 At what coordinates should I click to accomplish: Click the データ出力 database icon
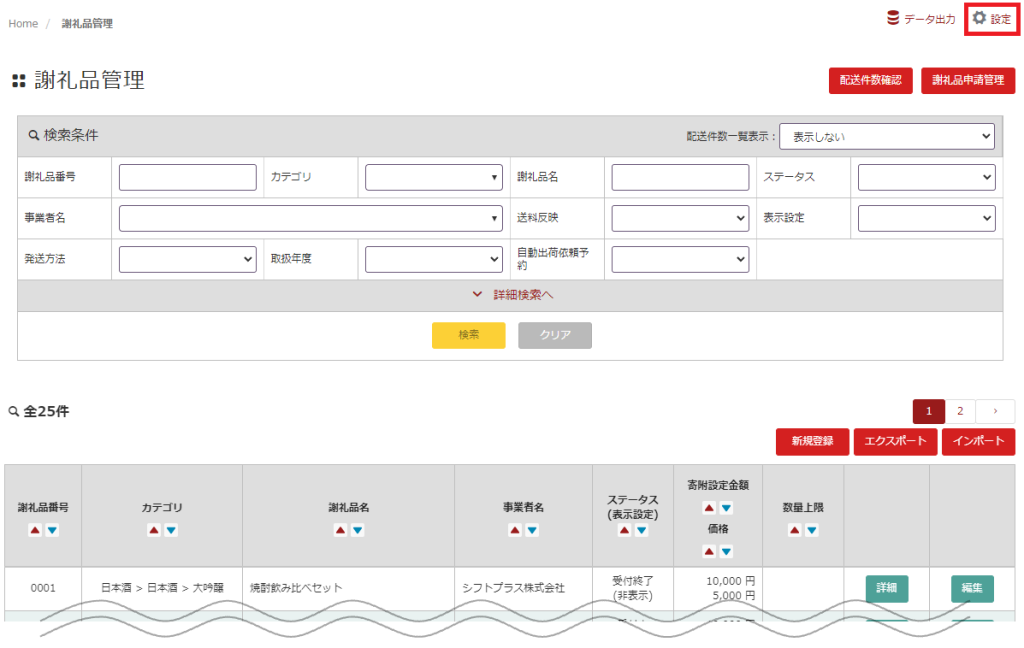[893, 18]
